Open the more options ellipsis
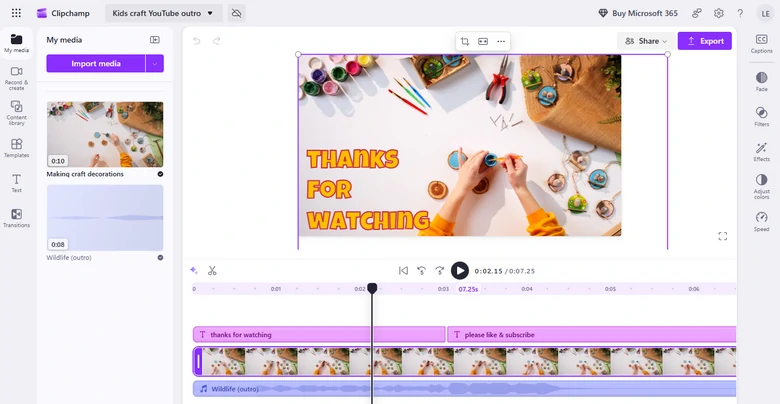Image resolution: width=780 pixels, height=404 pixels. click(x=501, y=41)
